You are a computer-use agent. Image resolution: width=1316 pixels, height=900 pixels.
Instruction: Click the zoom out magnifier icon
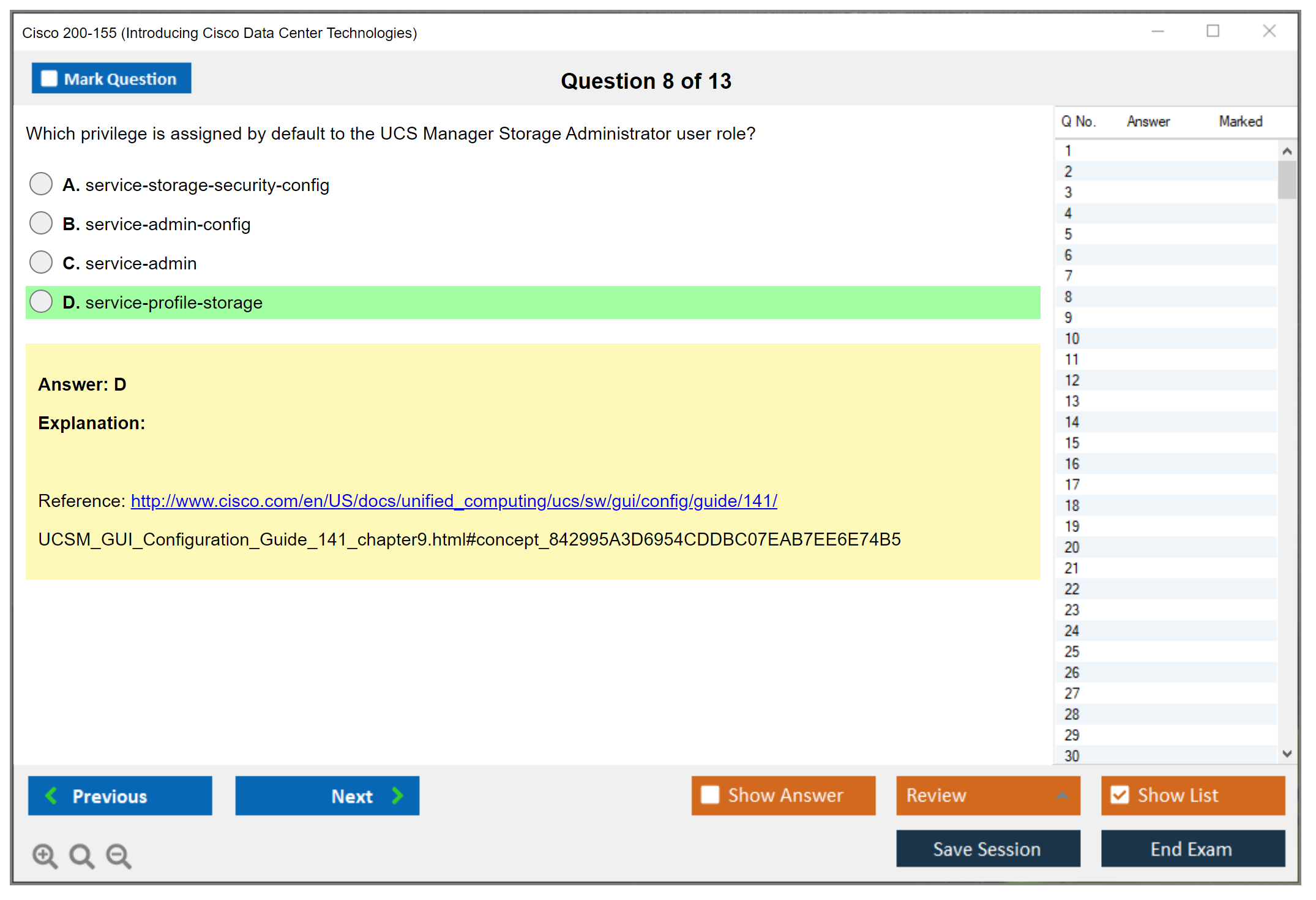pos(118,855)
